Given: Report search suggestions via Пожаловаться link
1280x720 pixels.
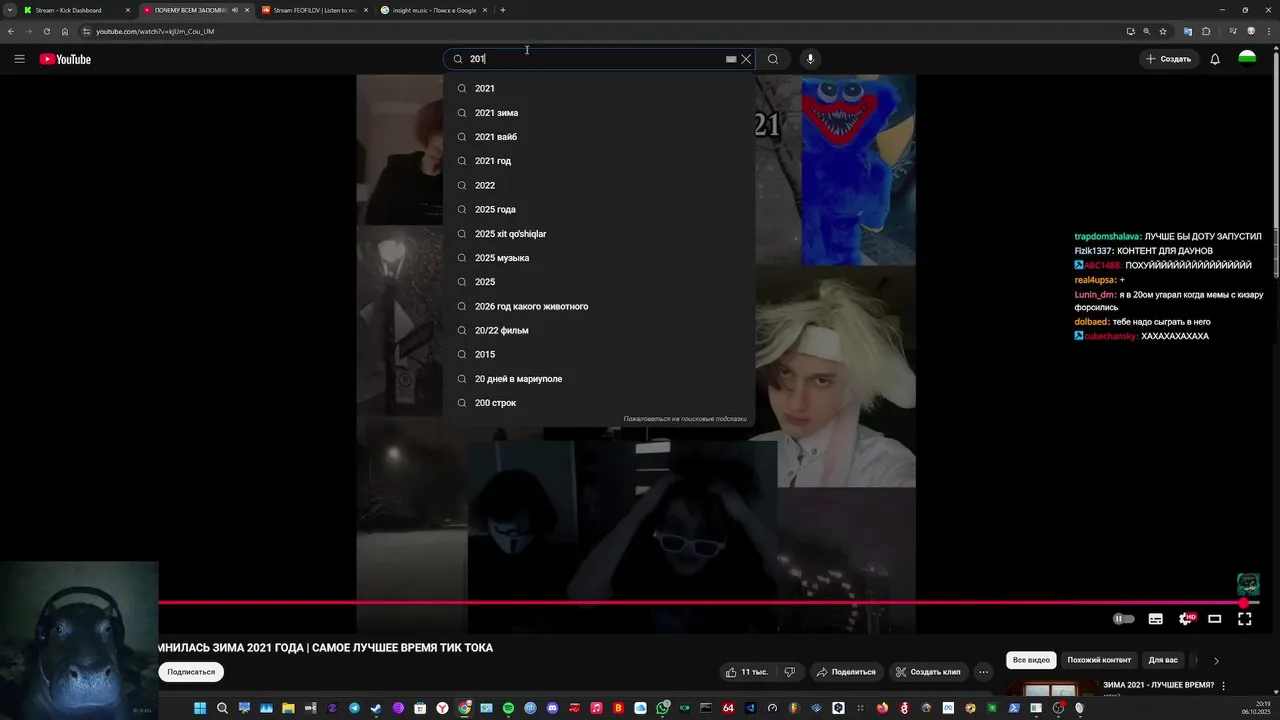Looking at the screenshot, I should point(685,419).
